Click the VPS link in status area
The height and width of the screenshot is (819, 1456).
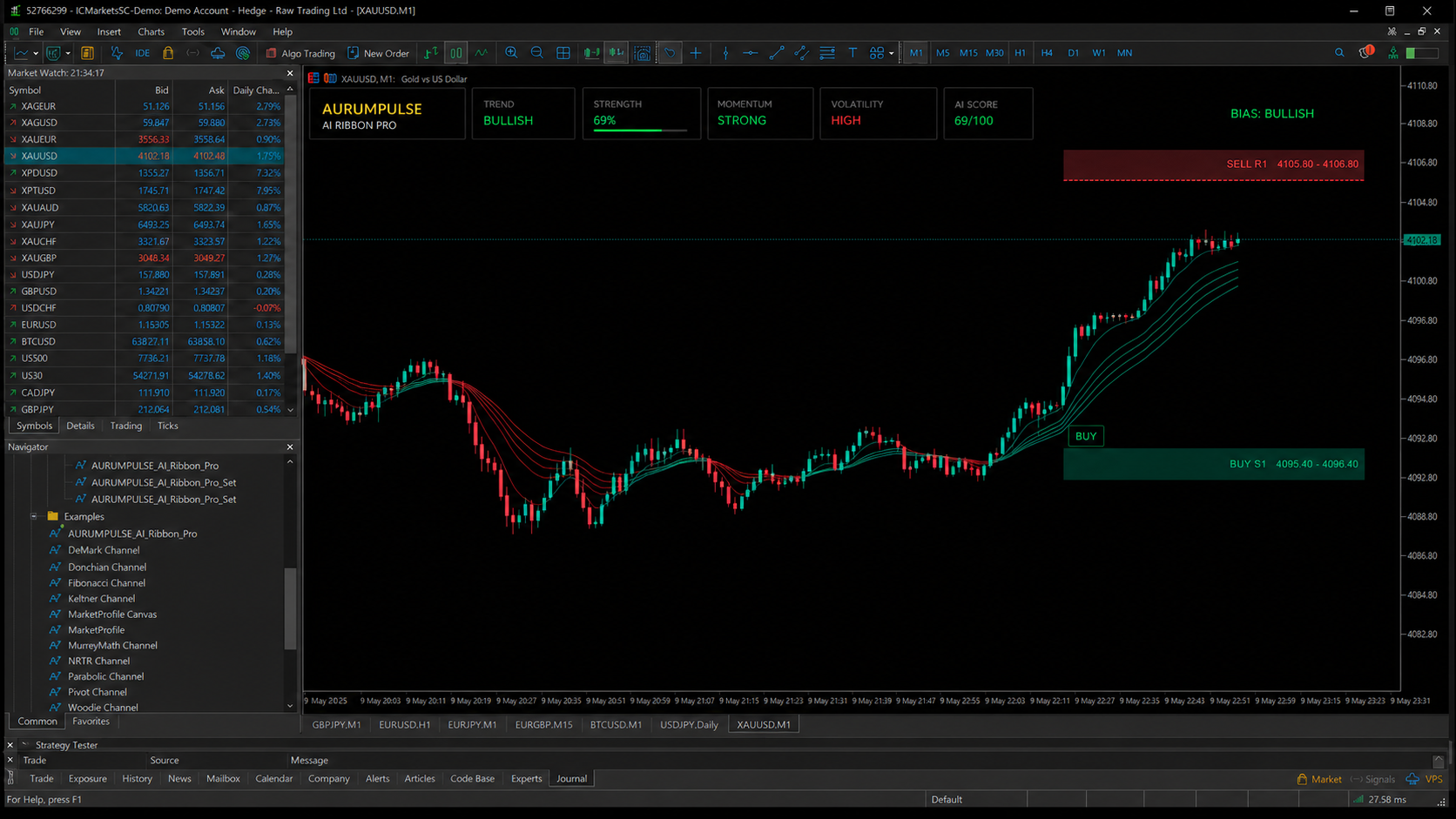point(1426,779)
